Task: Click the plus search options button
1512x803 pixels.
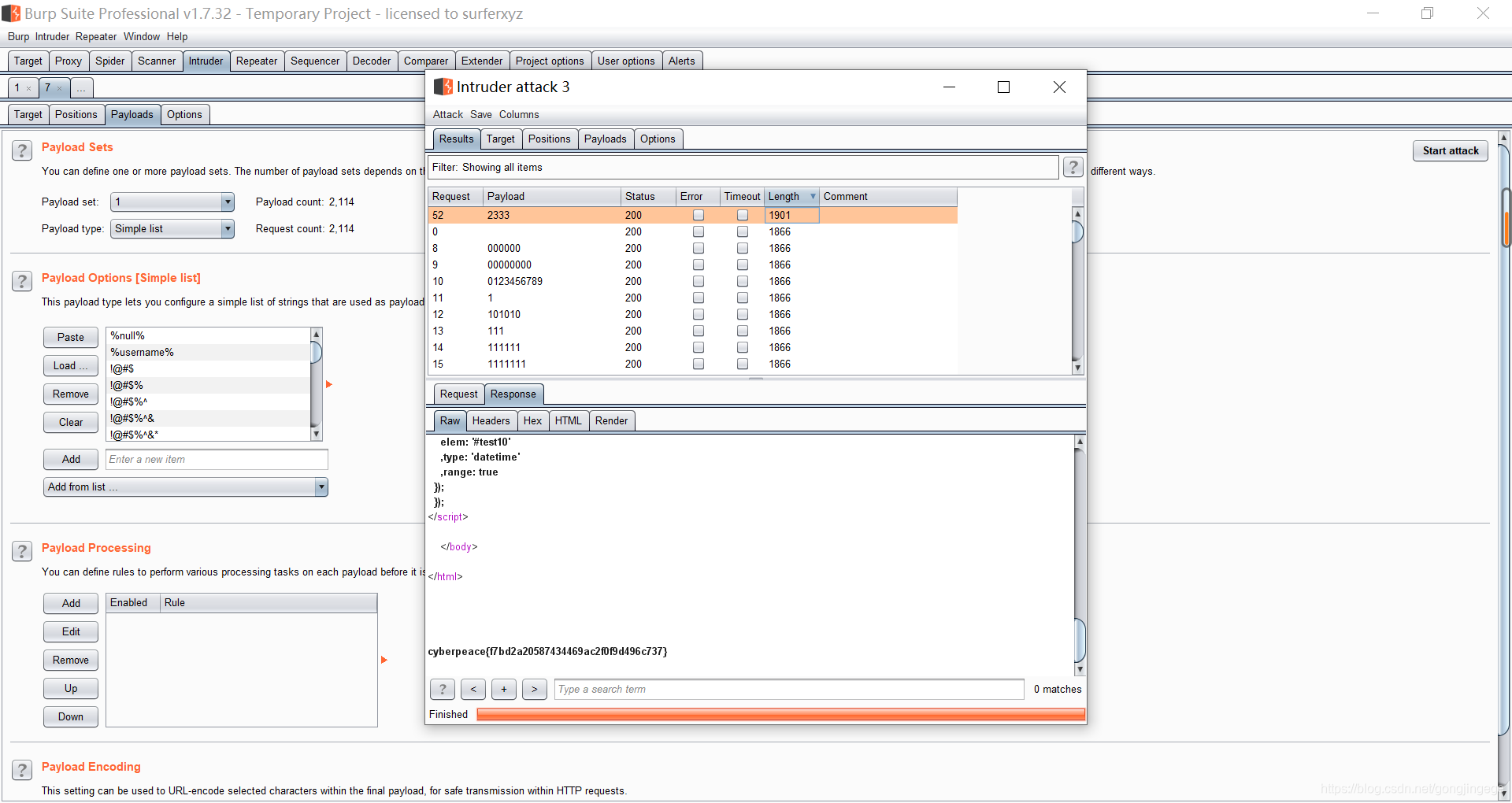Action: pyautogui.click(x=504, y=689)
